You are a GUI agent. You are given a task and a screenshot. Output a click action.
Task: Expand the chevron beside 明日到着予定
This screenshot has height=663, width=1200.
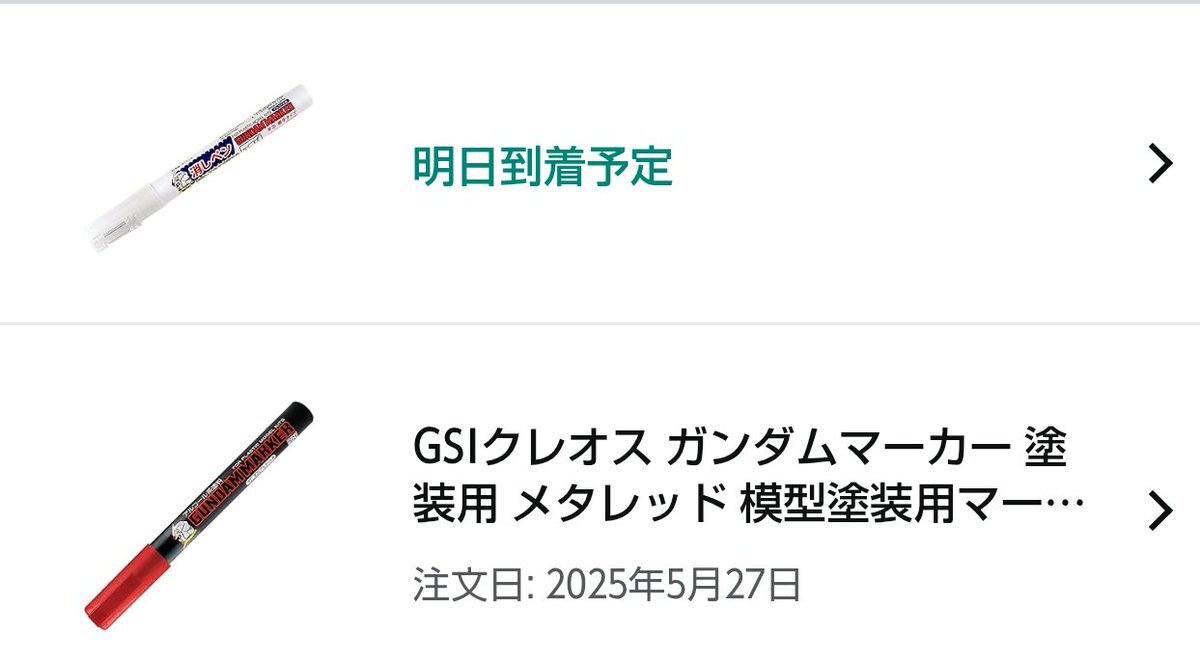click(1159, 163)
